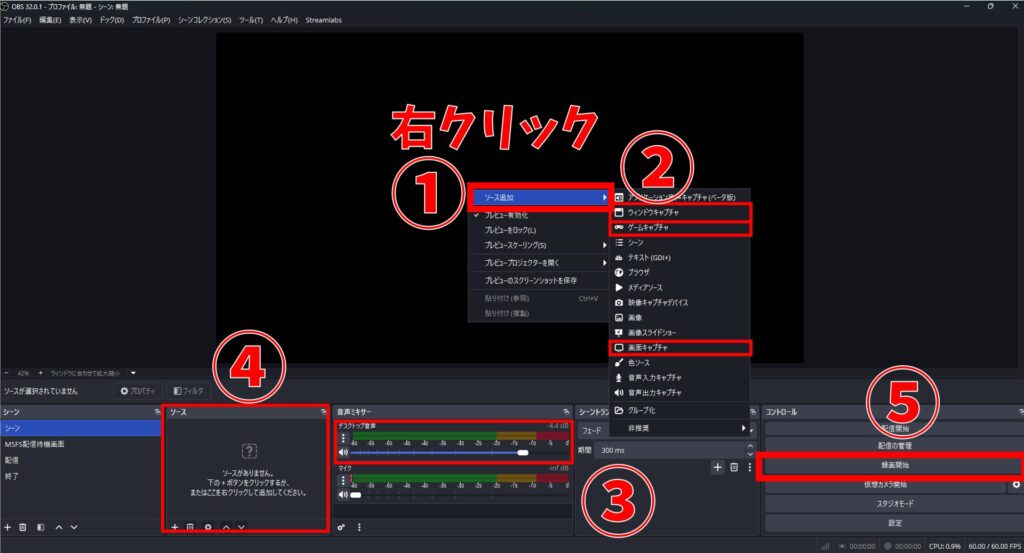Click the 配信の管理 button
Image resolution: width=1024 pixels, height=553 pixels.
(894, 445)
